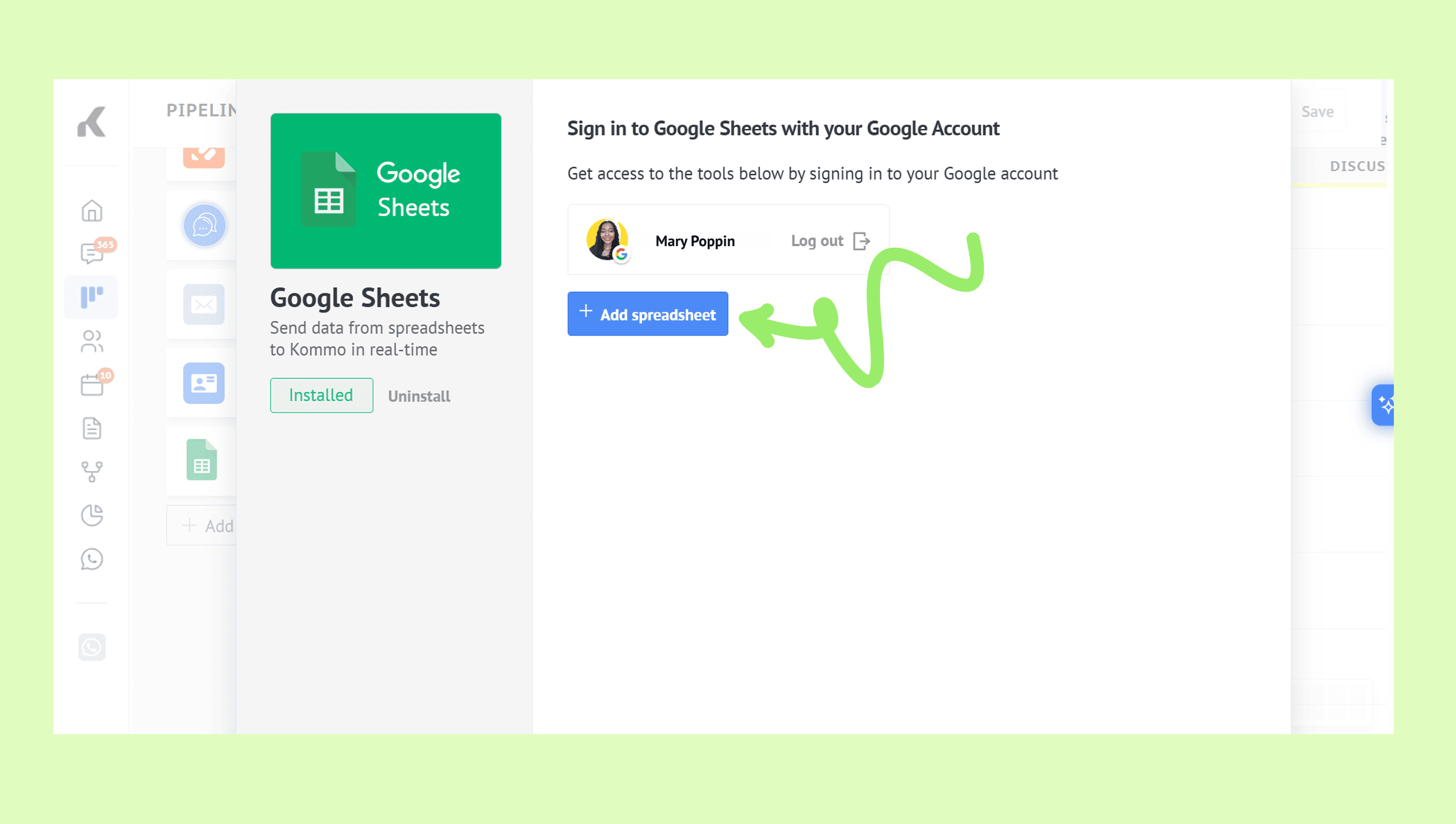
Task: Click the Kommo logo icon
Action: coord(92,121)
